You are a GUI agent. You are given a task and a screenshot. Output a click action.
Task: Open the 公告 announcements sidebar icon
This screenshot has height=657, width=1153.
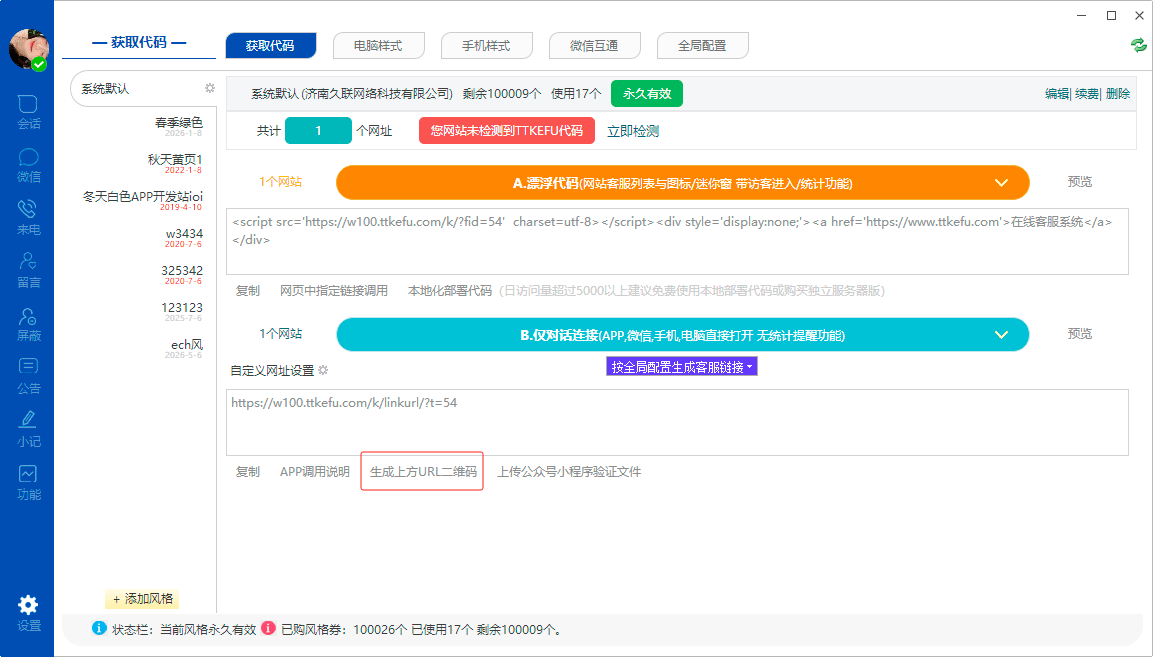click(x=28, y=376)
